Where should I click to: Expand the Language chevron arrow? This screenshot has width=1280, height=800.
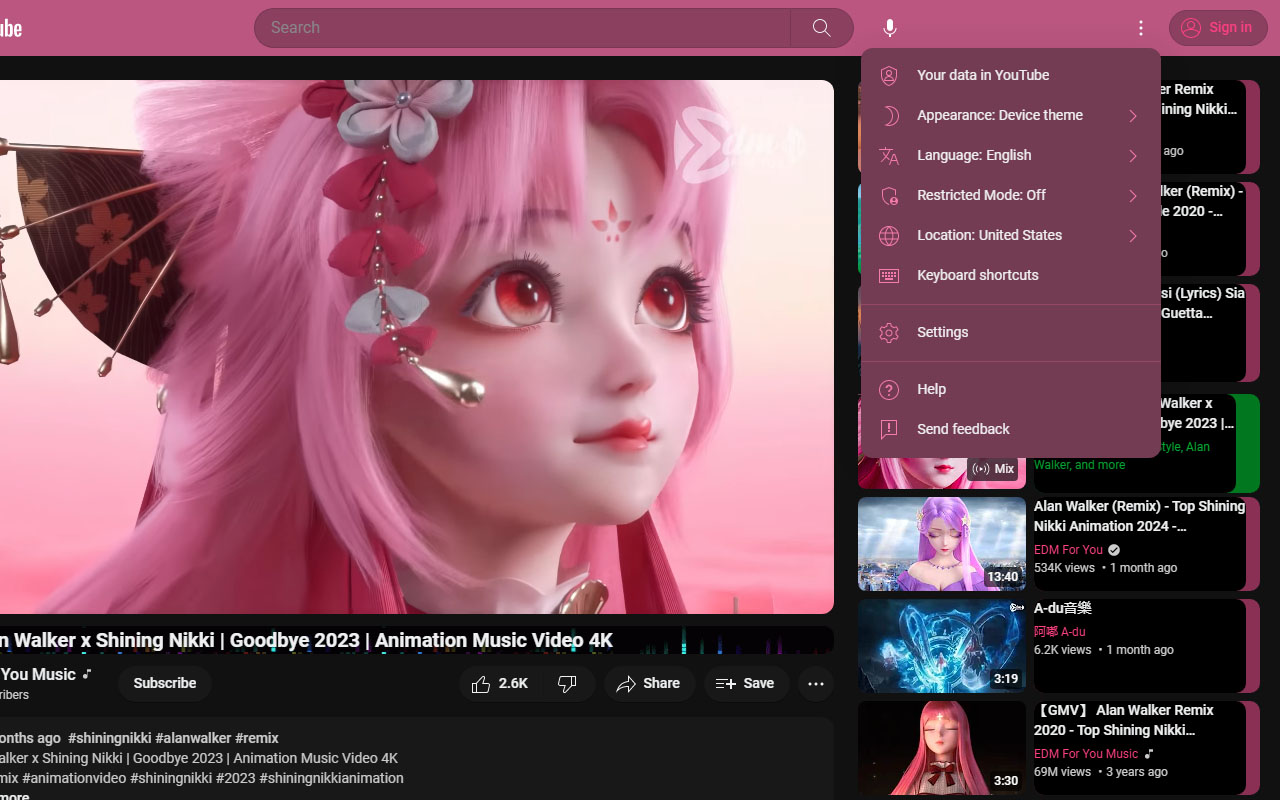(1133, 156)
